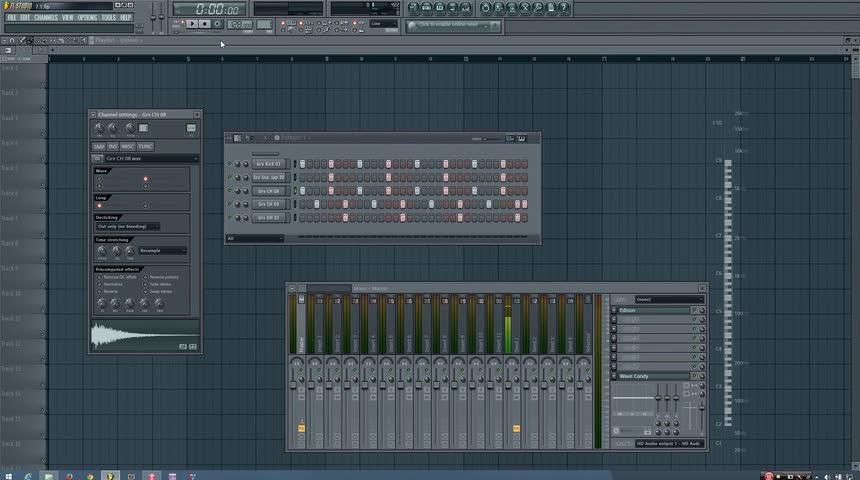Open the CHANNELS menu
Image resolution: width=860 pixels, height=480 pixels.
tap(46, 17)
